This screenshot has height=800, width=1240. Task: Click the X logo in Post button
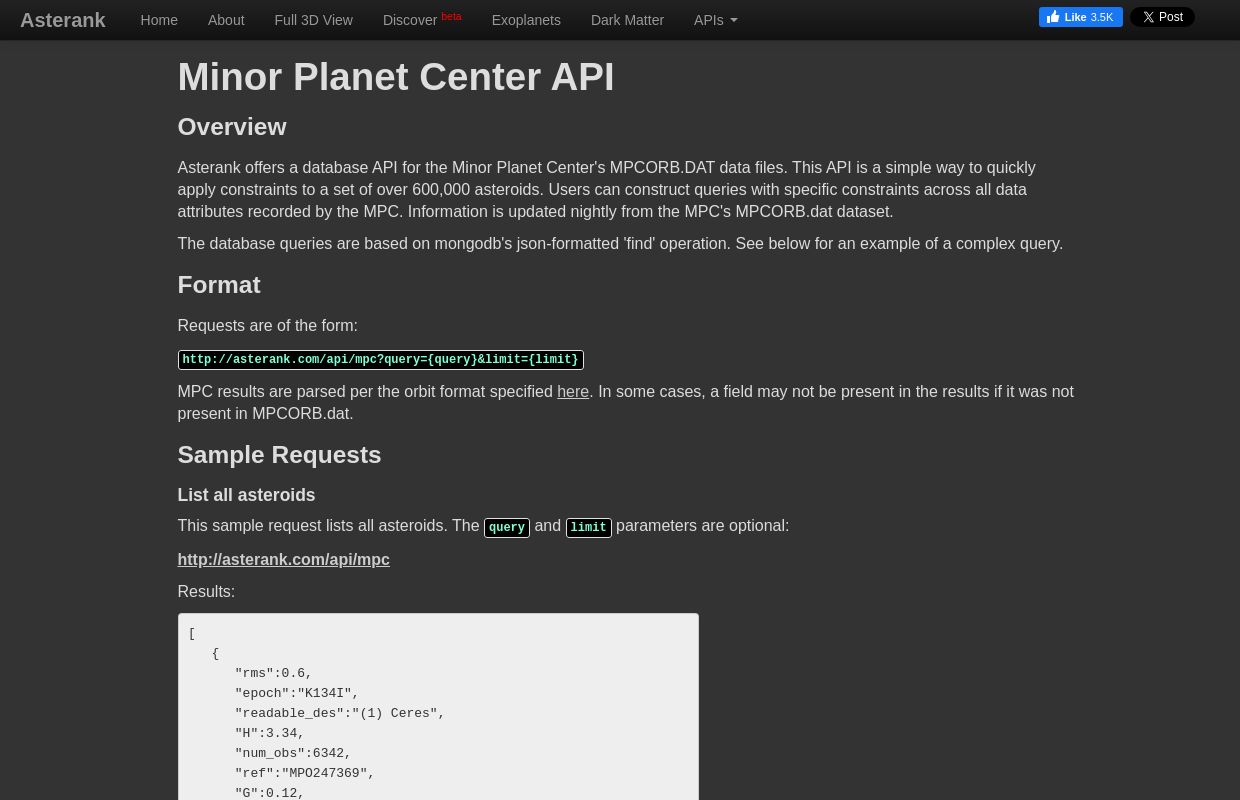tap(1148, 17)
